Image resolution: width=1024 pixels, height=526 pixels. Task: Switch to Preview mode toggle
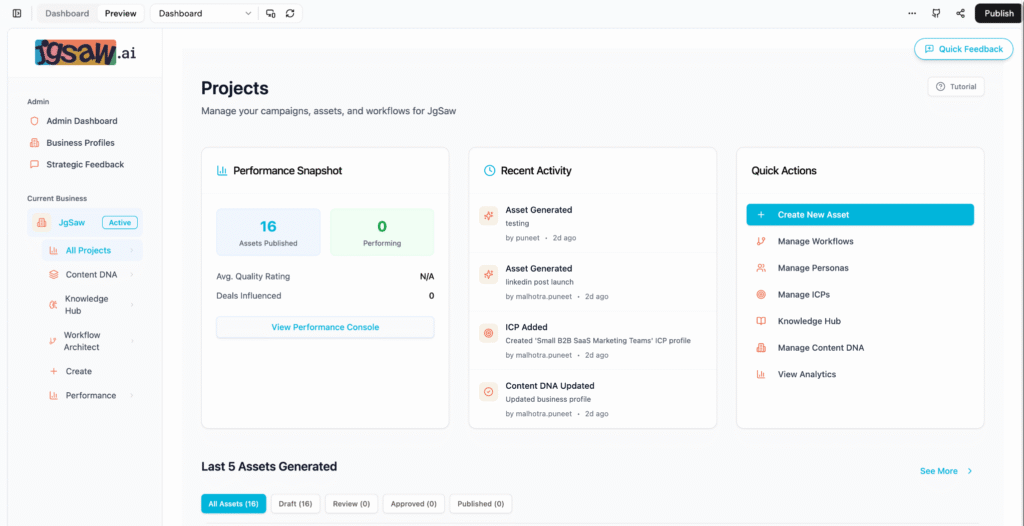point(121,13)
